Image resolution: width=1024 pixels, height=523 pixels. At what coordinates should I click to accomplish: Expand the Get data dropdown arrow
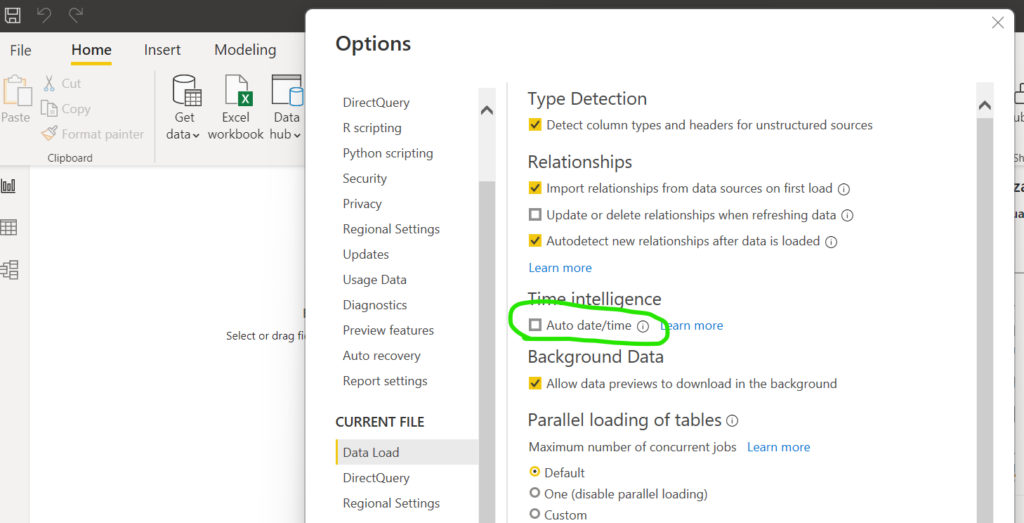196,136
